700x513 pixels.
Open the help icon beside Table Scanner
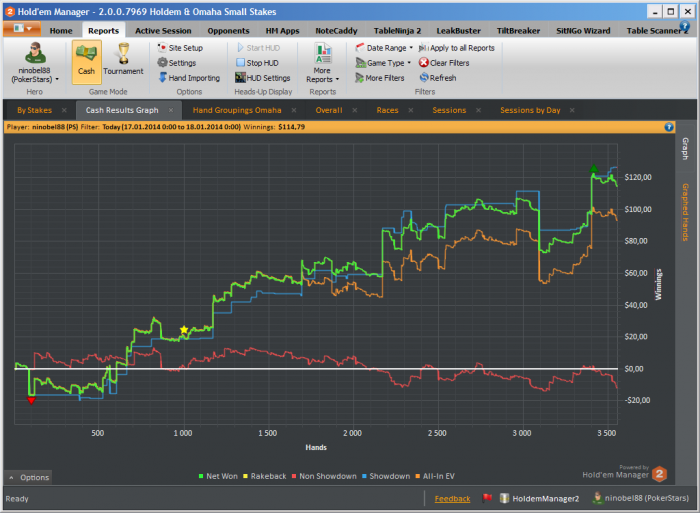pos(684,26)
